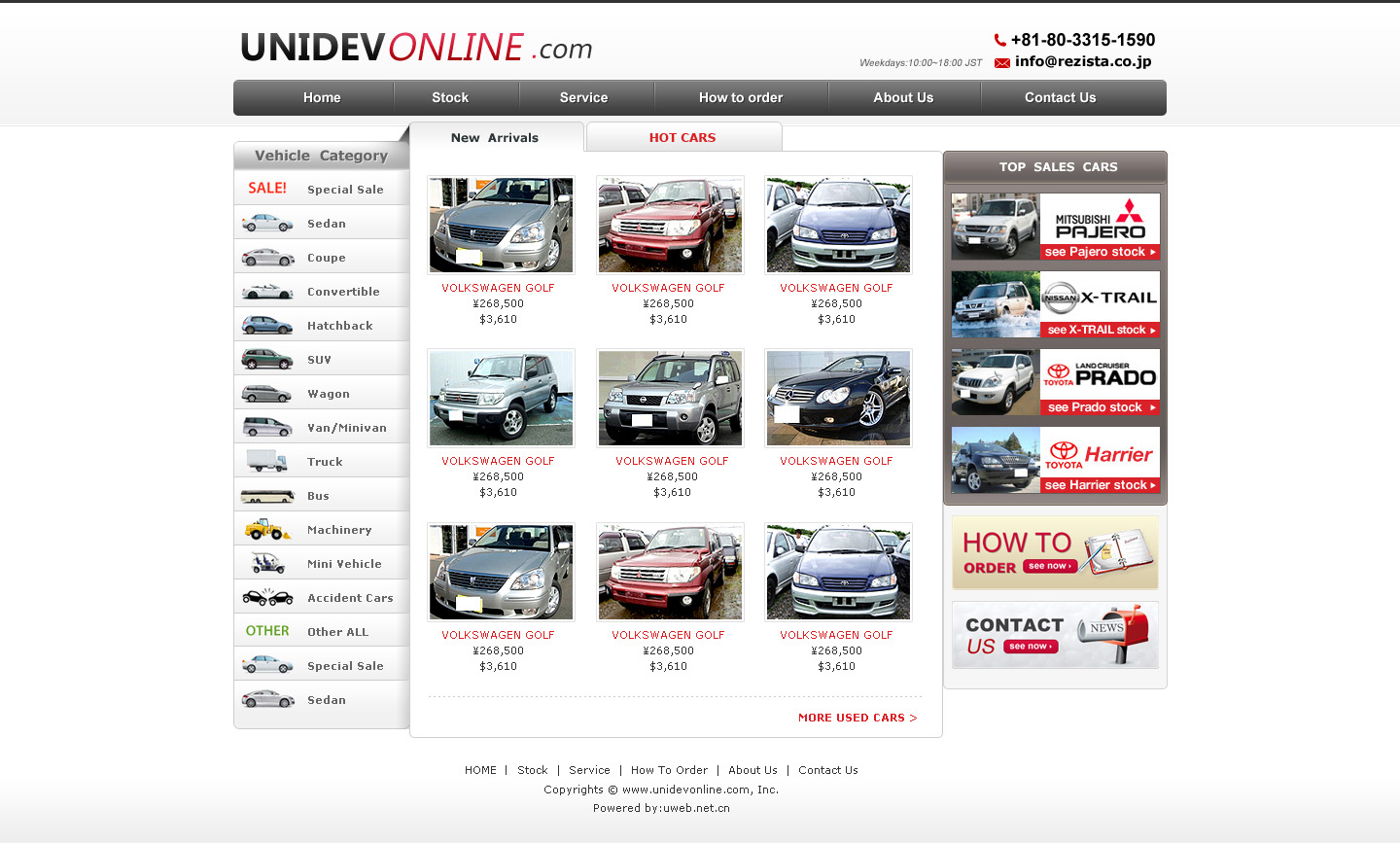
Task: Click the Mini Vehicle cart icon
Action: pyautogui.click(x=267, y=563)
